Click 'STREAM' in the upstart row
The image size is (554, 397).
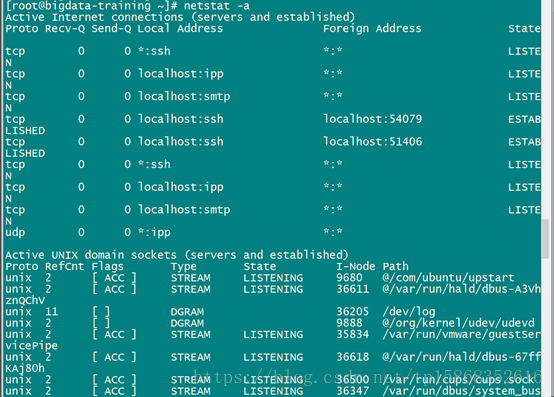190,278
